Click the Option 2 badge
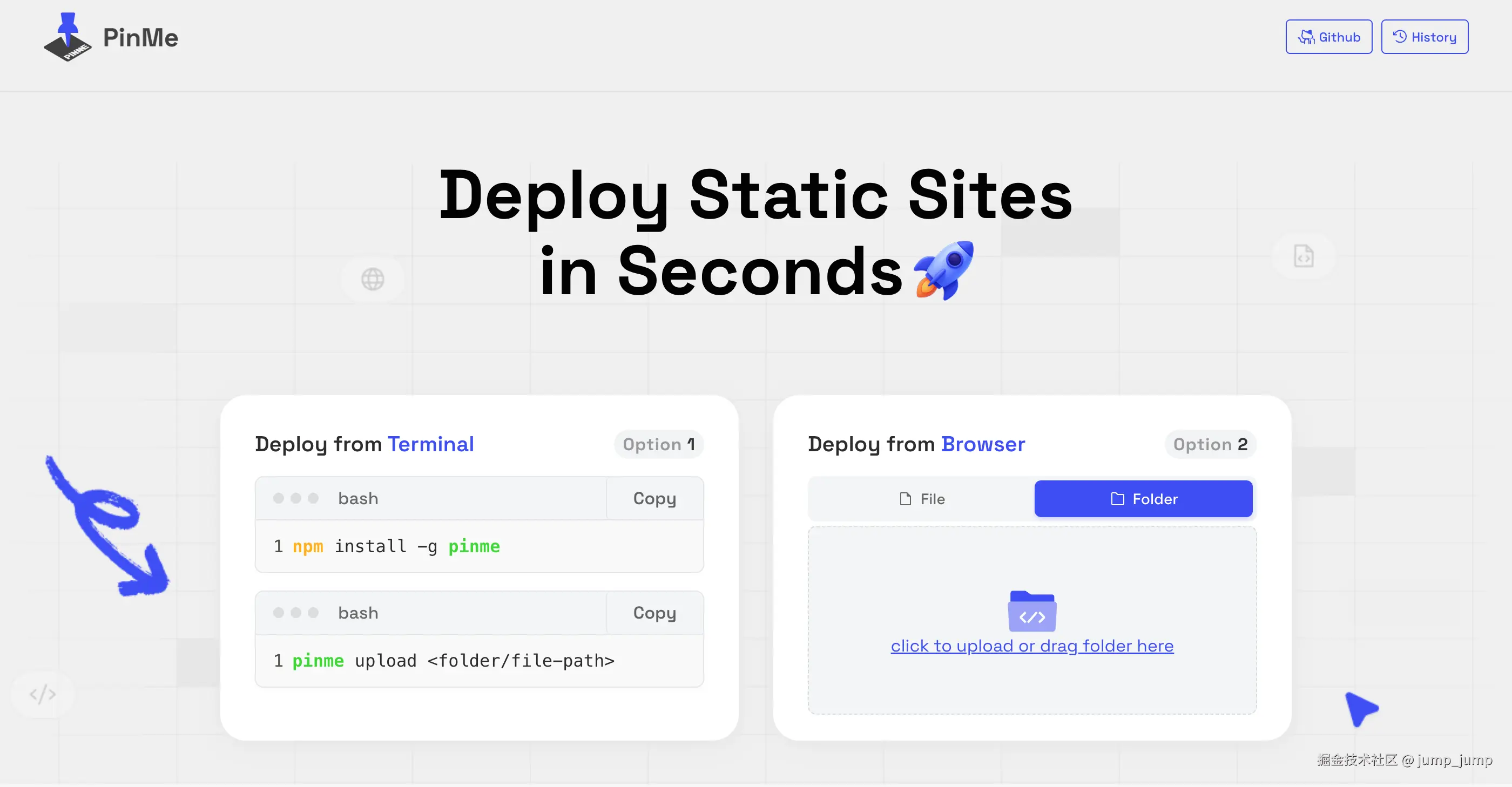1512x787 pixels. [1210, 444]
